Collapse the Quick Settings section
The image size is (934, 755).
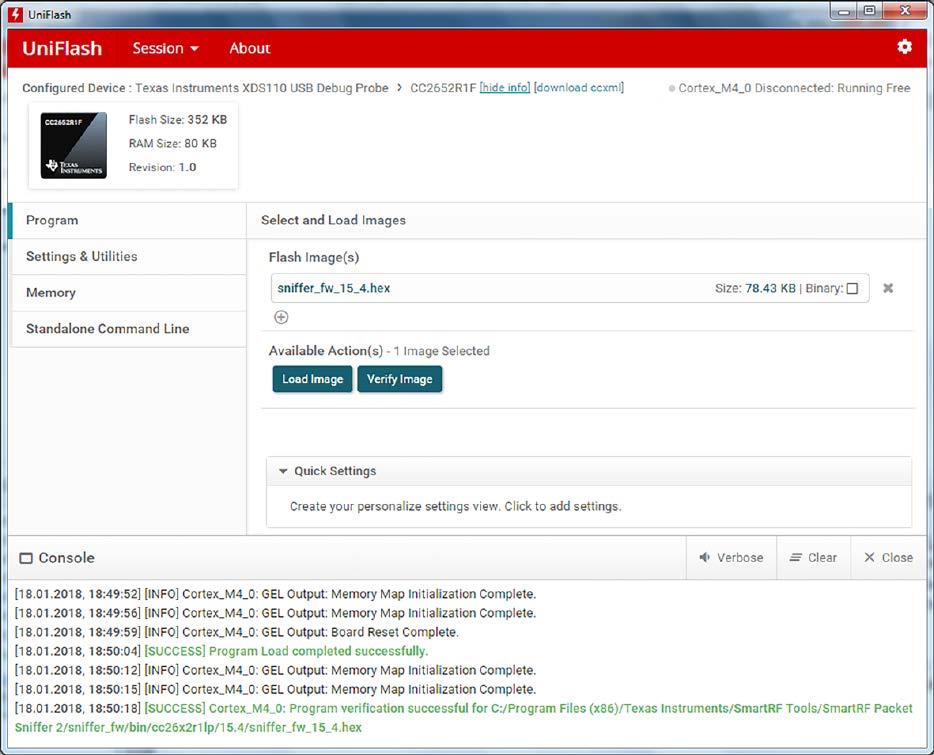[x=283, y=471]
